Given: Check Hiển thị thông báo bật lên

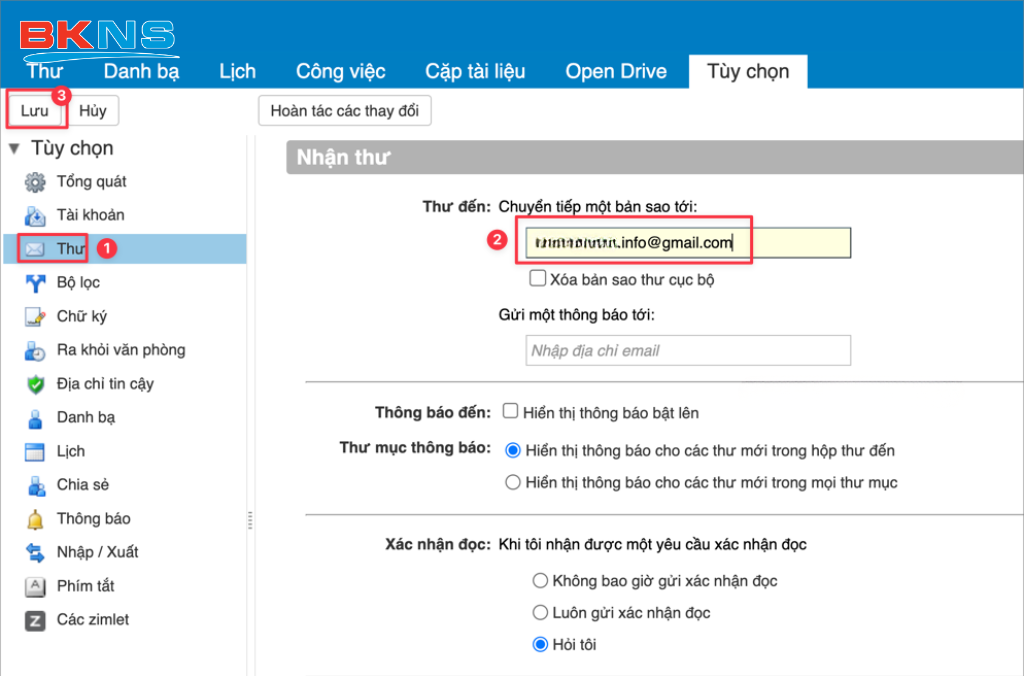Looking at the screenshot, I should (x=511, y=412).
